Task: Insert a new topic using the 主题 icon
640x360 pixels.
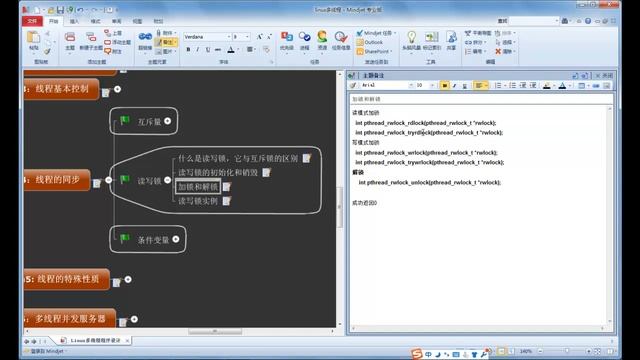Action: coord(70,38)
